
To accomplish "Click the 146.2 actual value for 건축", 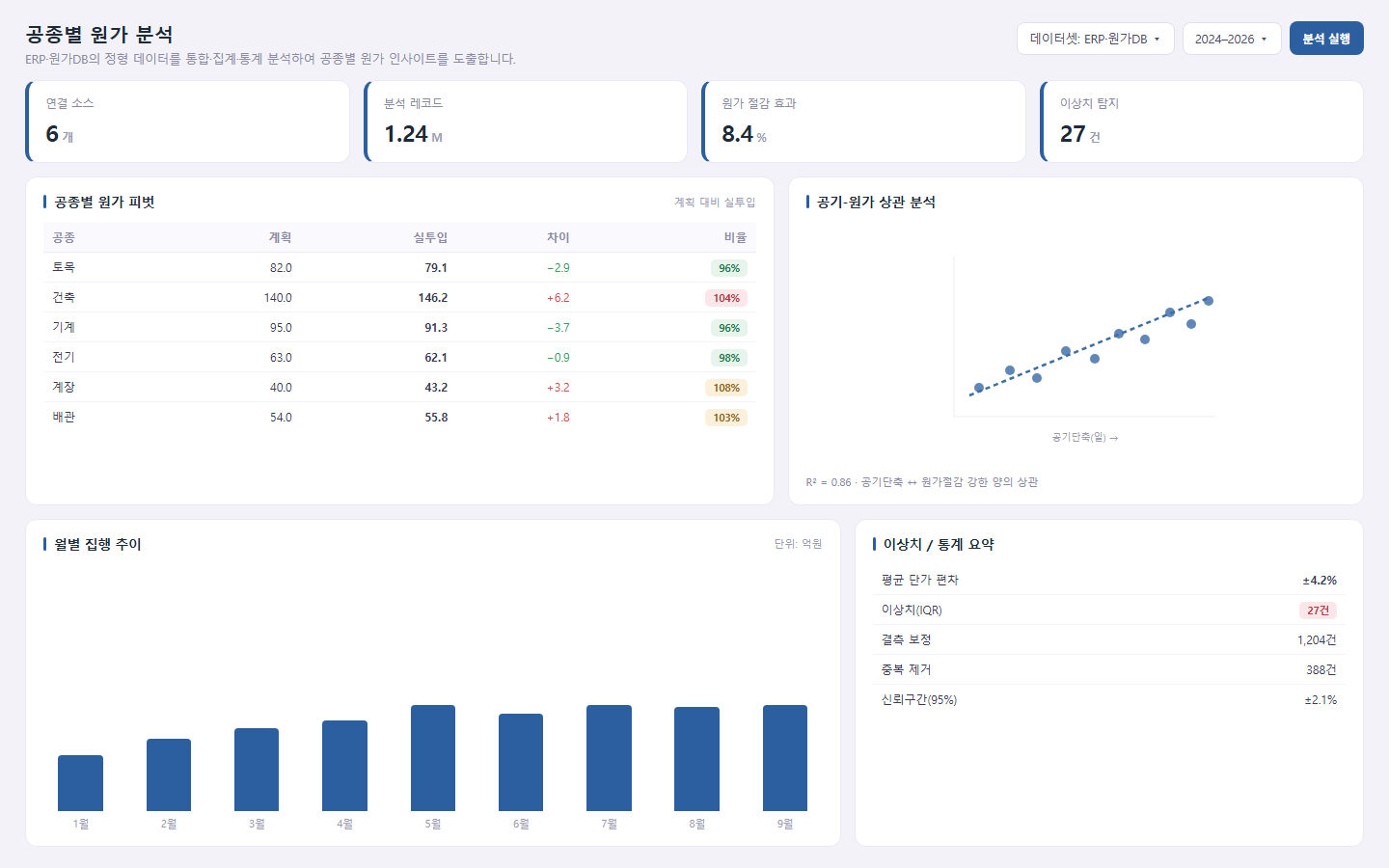I will click(x=433, y=298).
